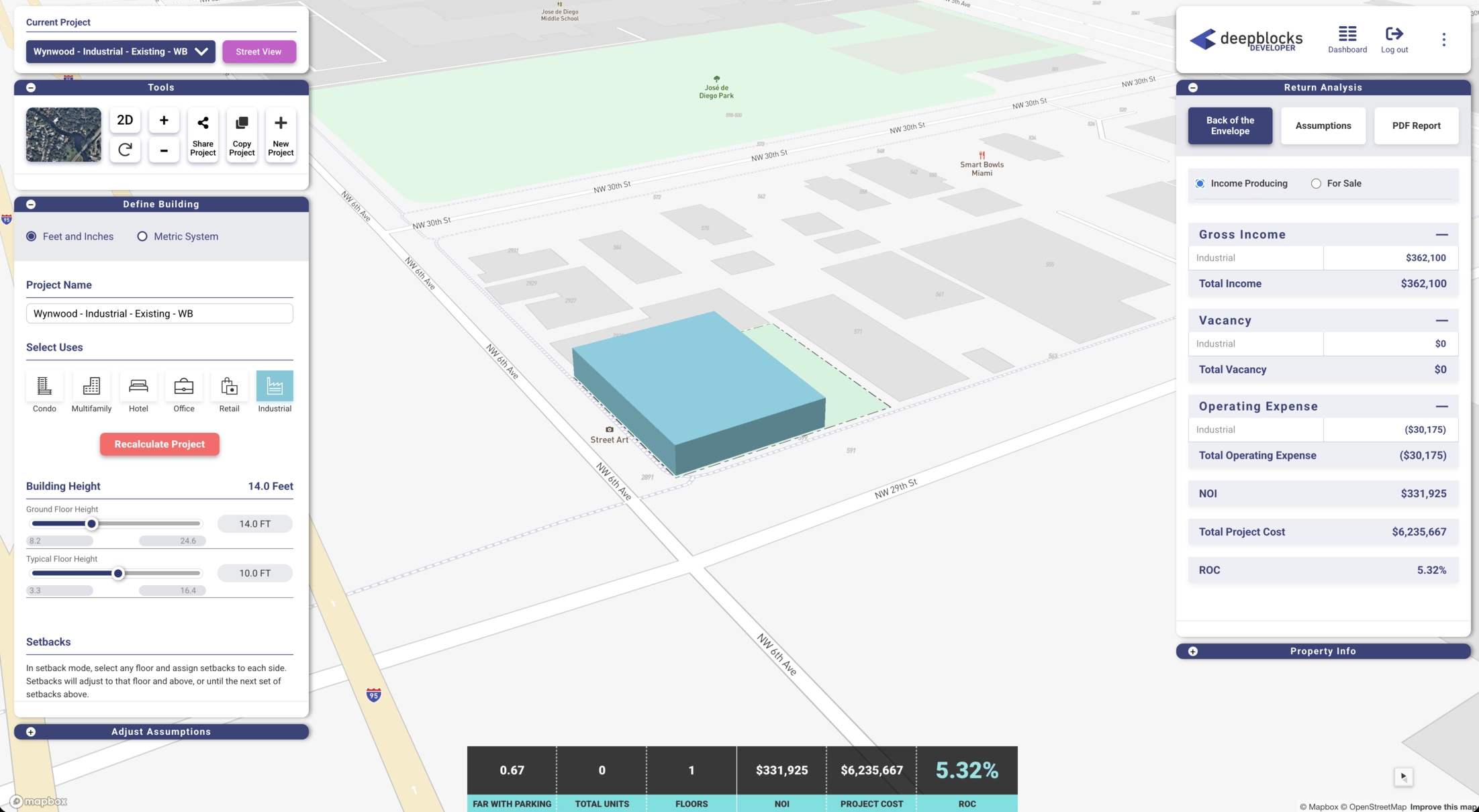Image resolution: width=1479 pixels, height=812 pixels.
Task: Select Feet and Inches units
Action: pyautogui.click(x=32, y=236)
